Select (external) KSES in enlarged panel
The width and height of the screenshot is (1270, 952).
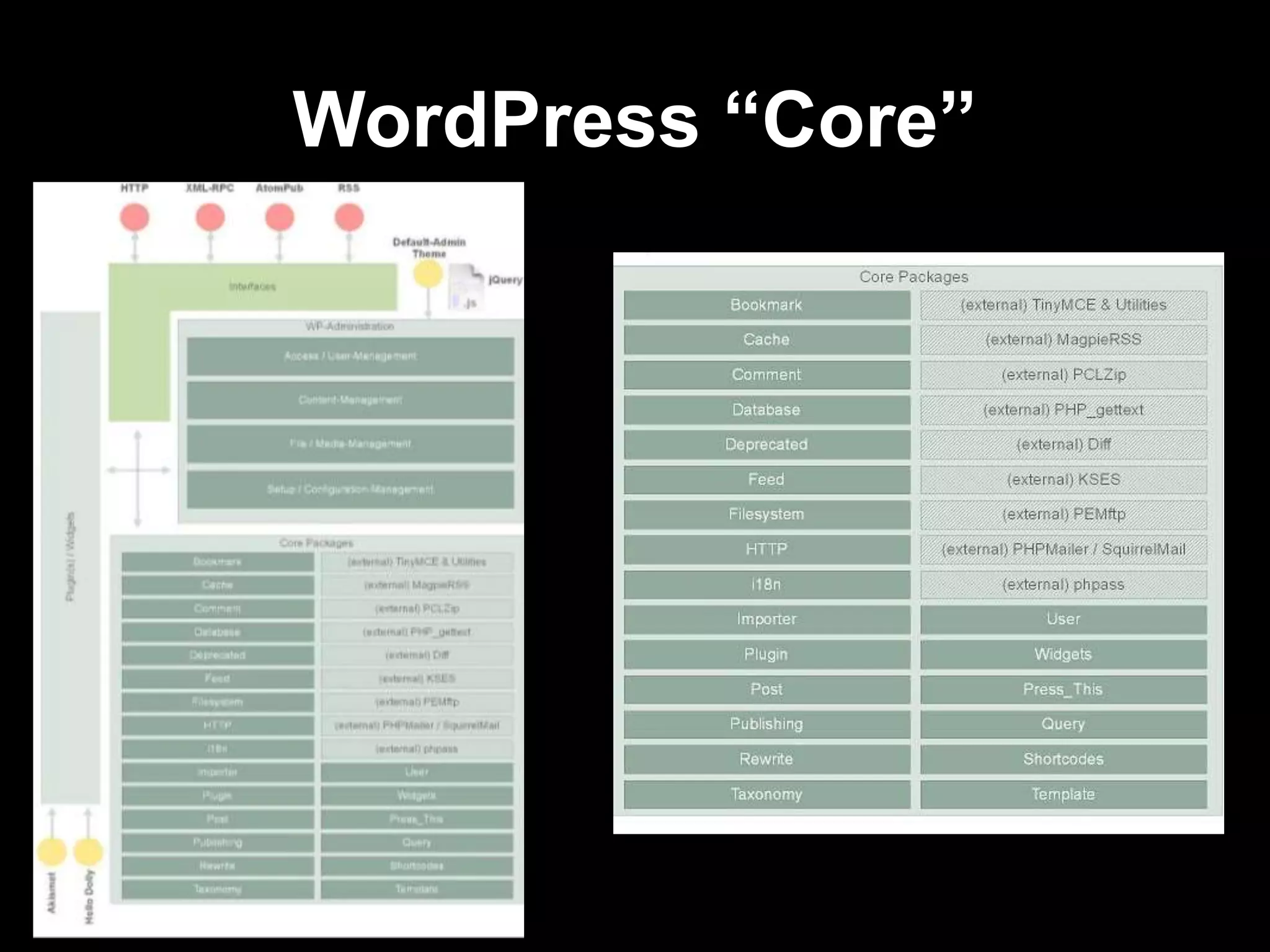pyautogui.click(x=1064, y=480)
